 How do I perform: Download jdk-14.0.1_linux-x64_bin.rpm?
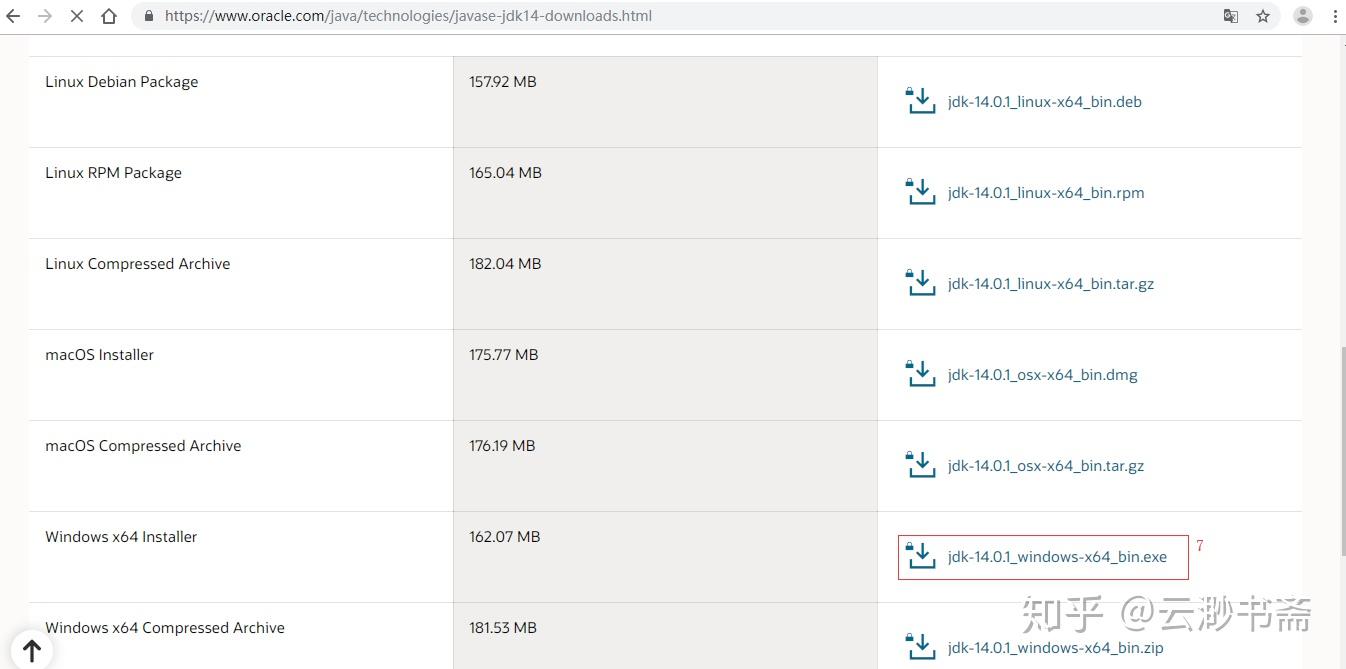(1046, 193)
